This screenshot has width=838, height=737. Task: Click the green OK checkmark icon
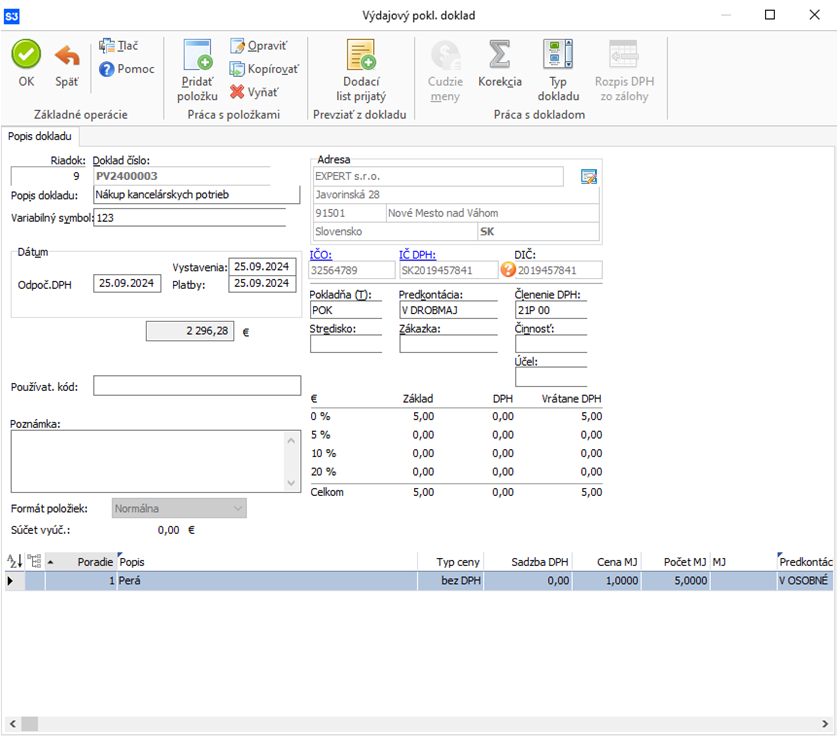pyautogui.click(x=26, y=55)
